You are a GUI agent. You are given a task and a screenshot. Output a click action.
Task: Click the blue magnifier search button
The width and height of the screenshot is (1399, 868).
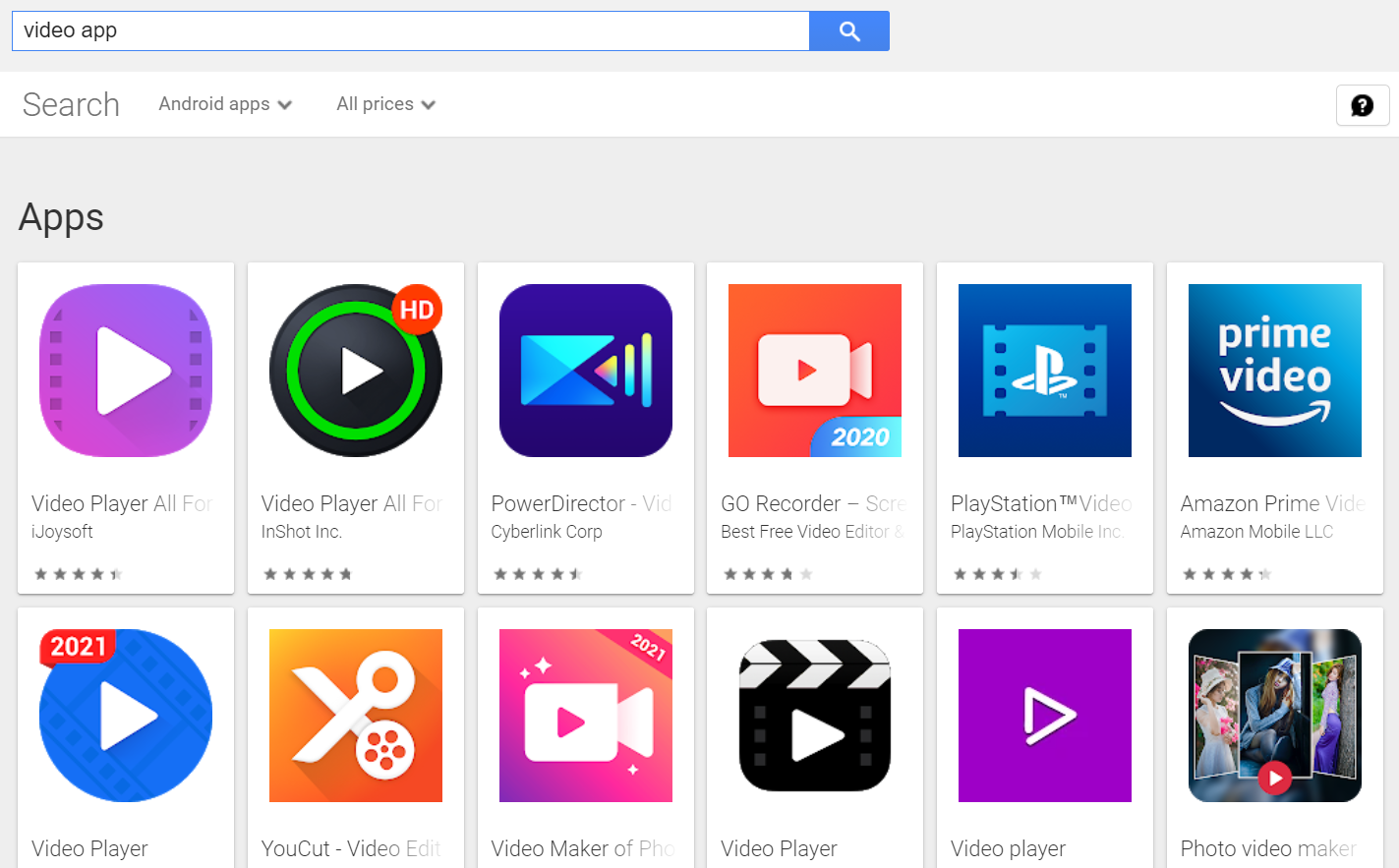(849, 30)
